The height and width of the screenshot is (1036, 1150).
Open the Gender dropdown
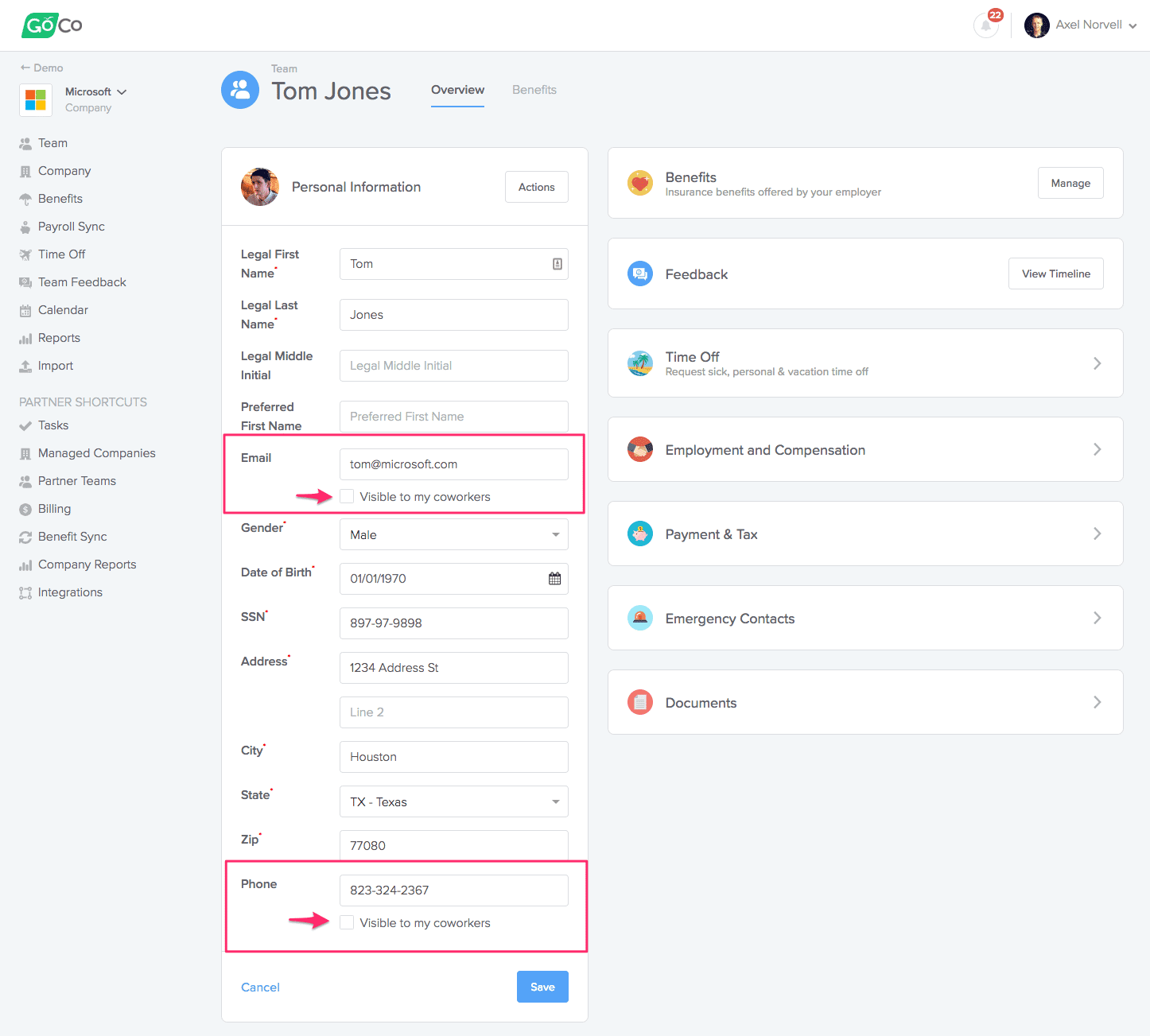453,534
